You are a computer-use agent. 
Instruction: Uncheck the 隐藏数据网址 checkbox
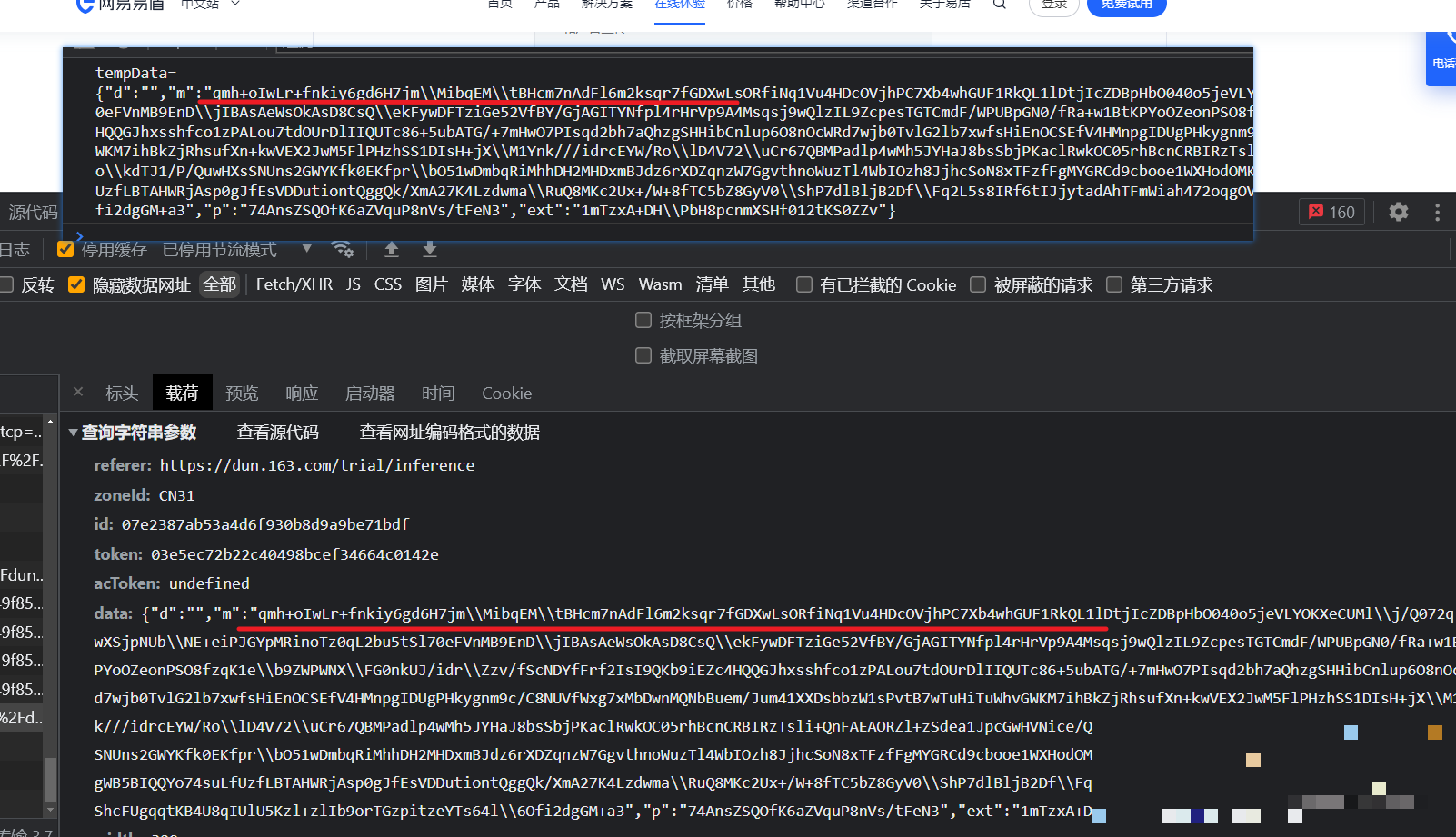pyautogui.click(x=76, y=284)
